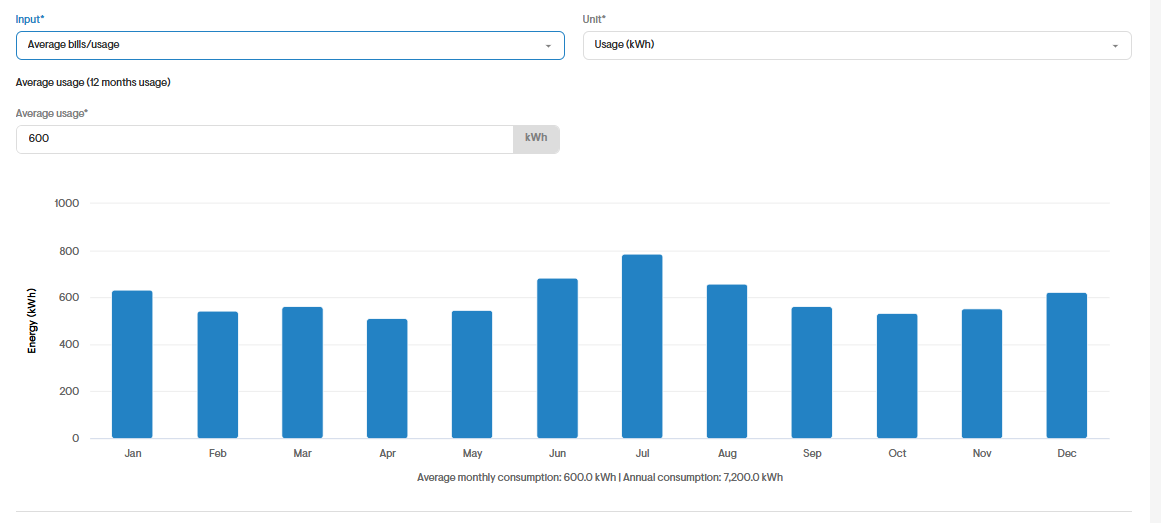The width and height of the screenshot is (1161, 523).
Task: Focus the Average usage input field
Action: [264, 139]
